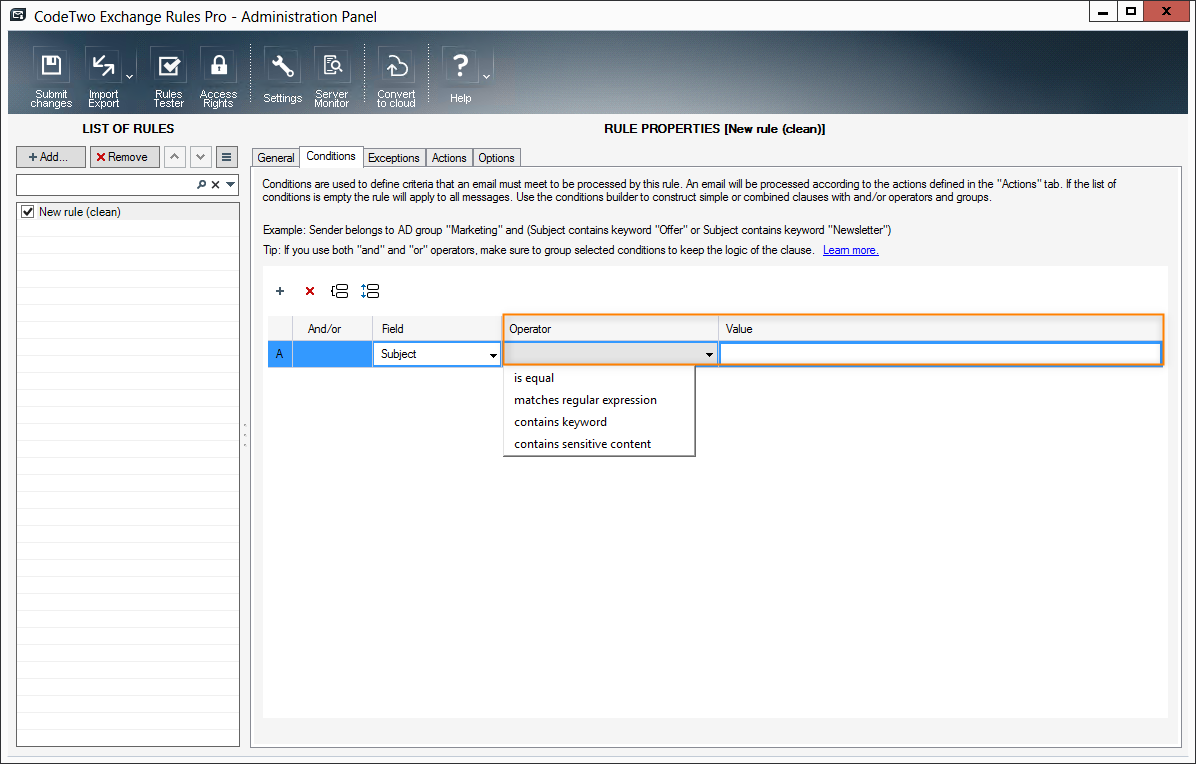Click the And/or column header
This screenshot has height=764, width=1196.
(333, 329)
